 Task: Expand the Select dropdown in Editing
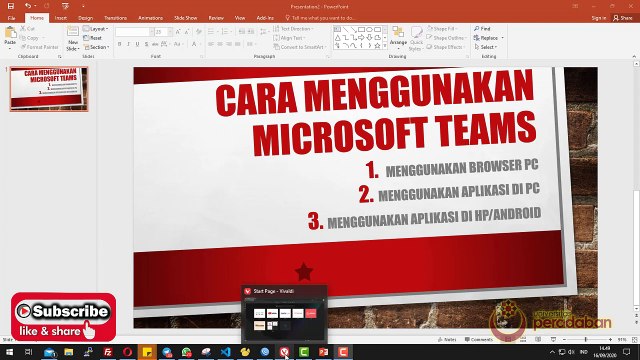486,47
